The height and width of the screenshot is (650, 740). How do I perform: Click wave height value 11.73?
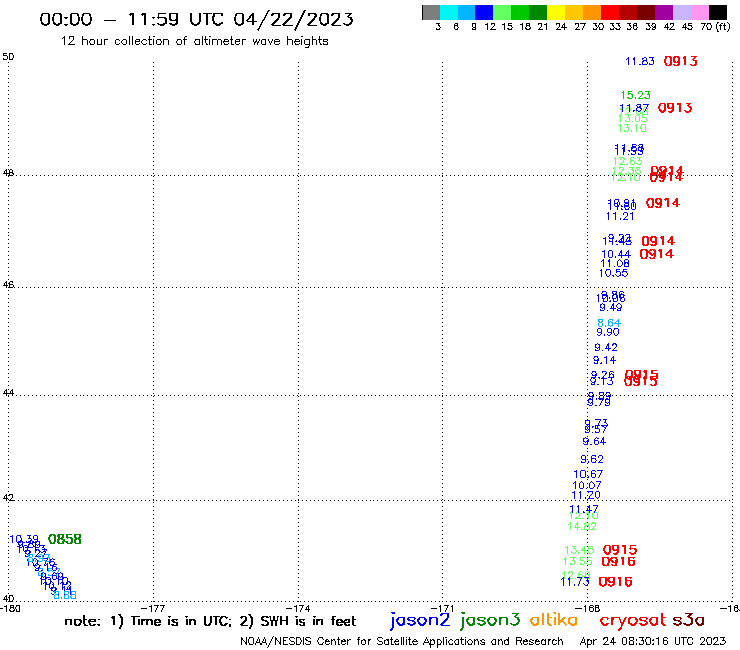[575, 582]
